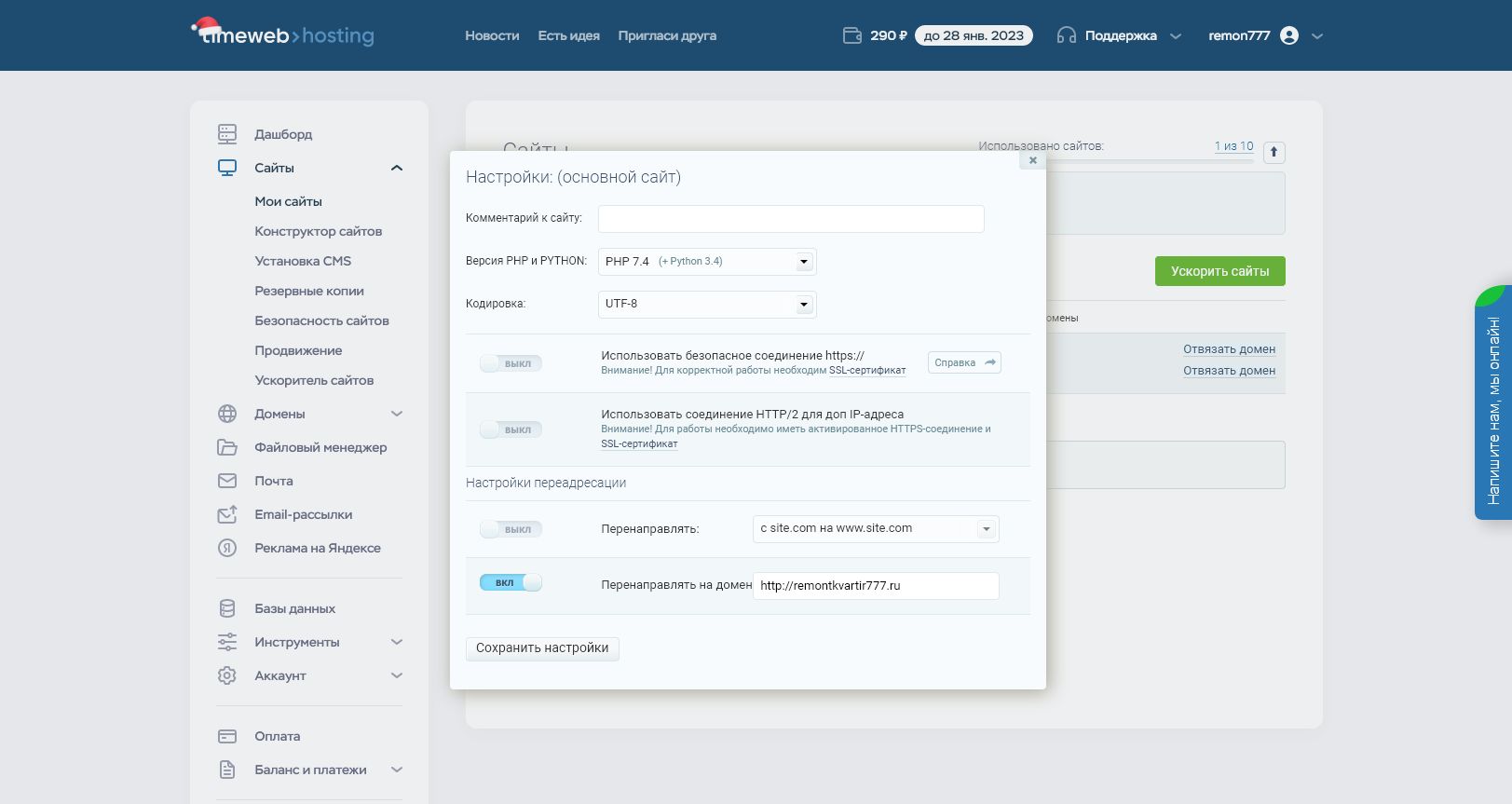
Task: Toggle the HTTP/2 connection switch
Action: [511, 429]
